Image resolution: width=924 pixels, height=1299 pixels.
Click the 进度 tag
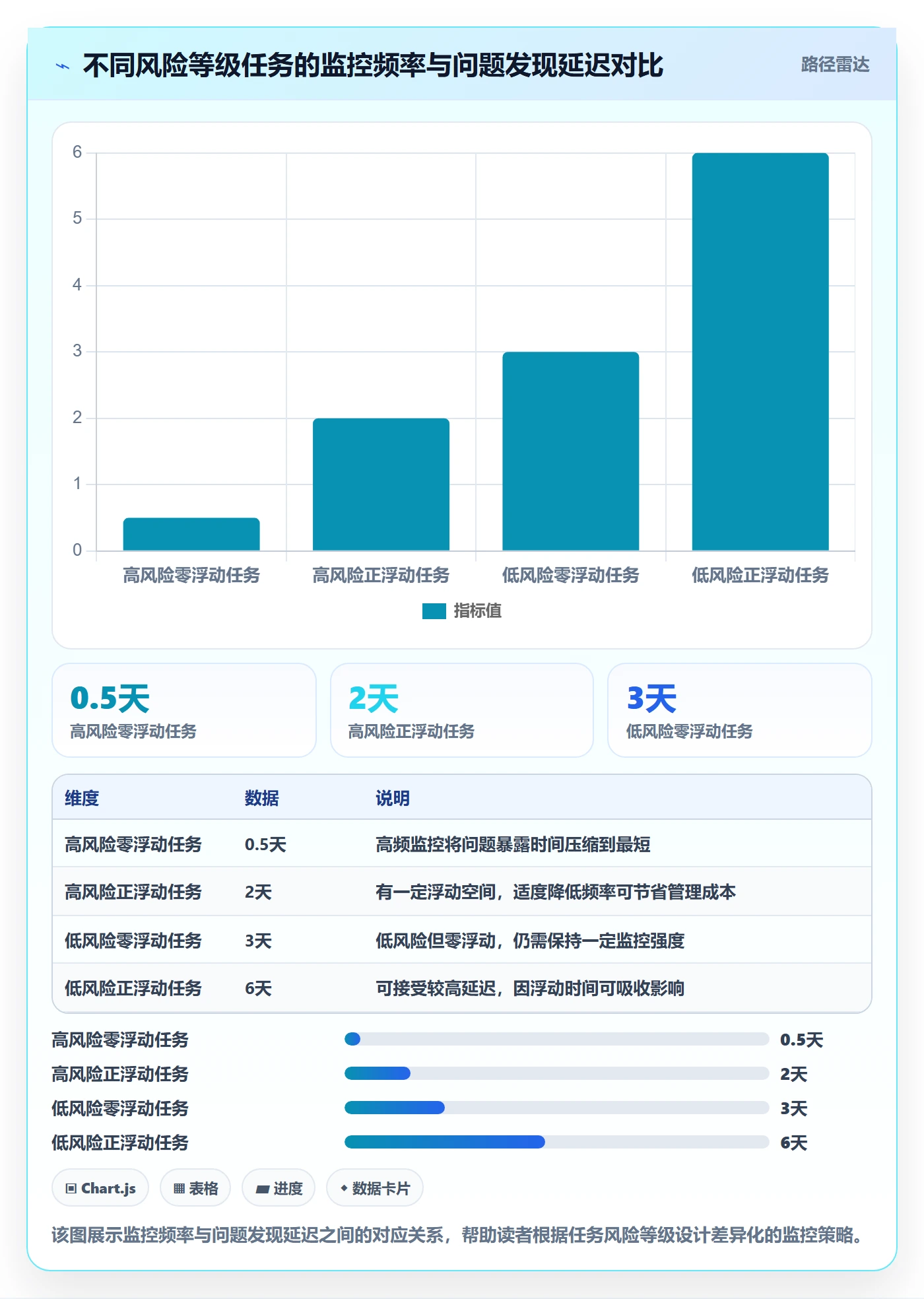click(279, 1188)
